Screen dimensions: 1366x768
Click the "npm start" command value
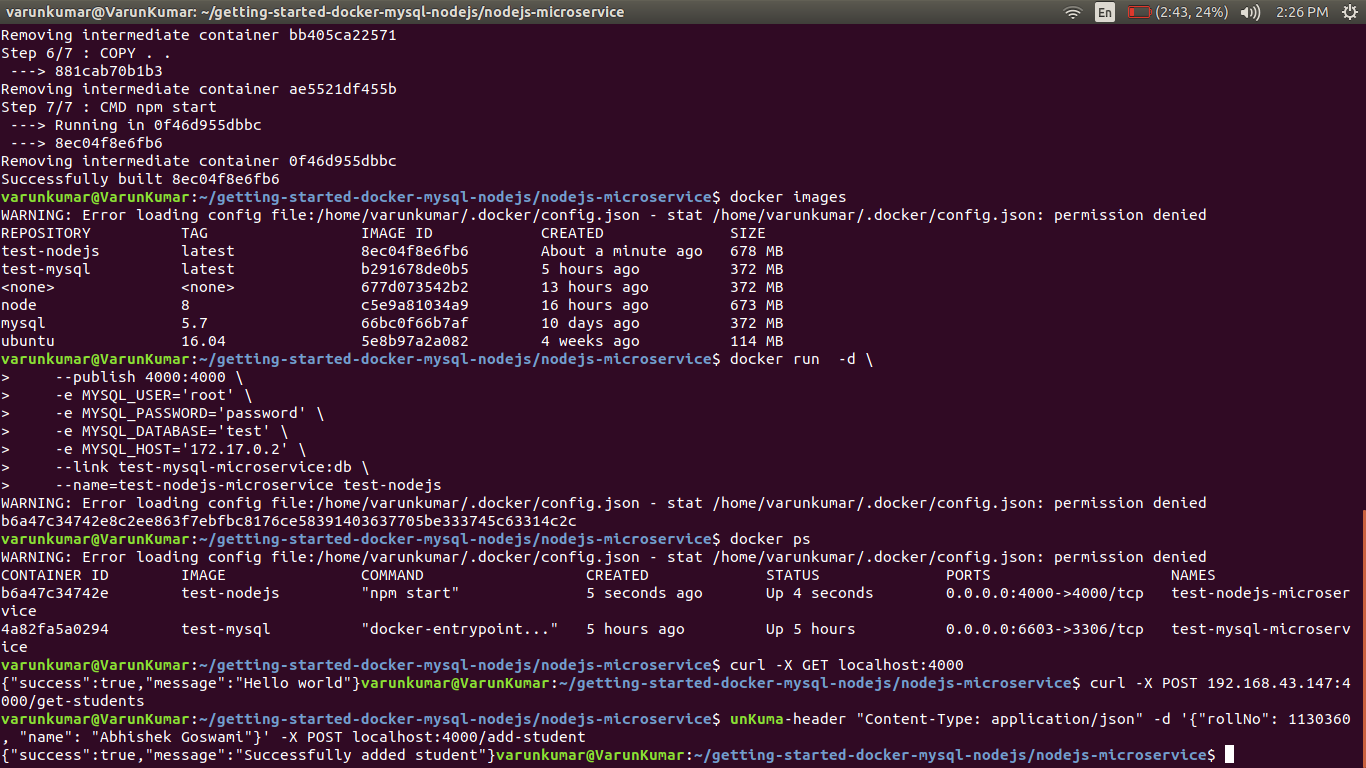click(x=410, y=593)
